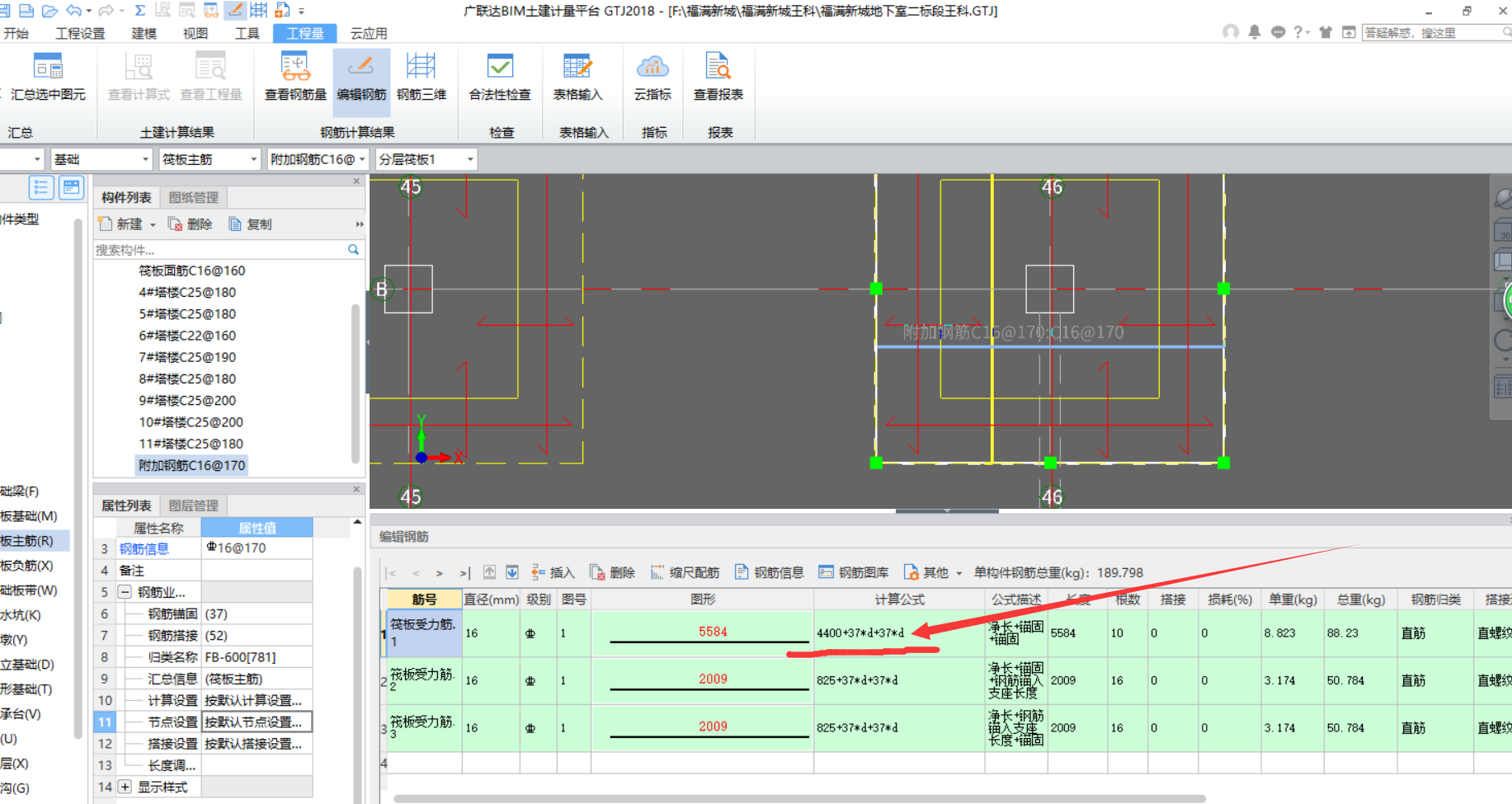
Task: Open the 工程设置 ribbon tab
Action: (x=80, y=33)
